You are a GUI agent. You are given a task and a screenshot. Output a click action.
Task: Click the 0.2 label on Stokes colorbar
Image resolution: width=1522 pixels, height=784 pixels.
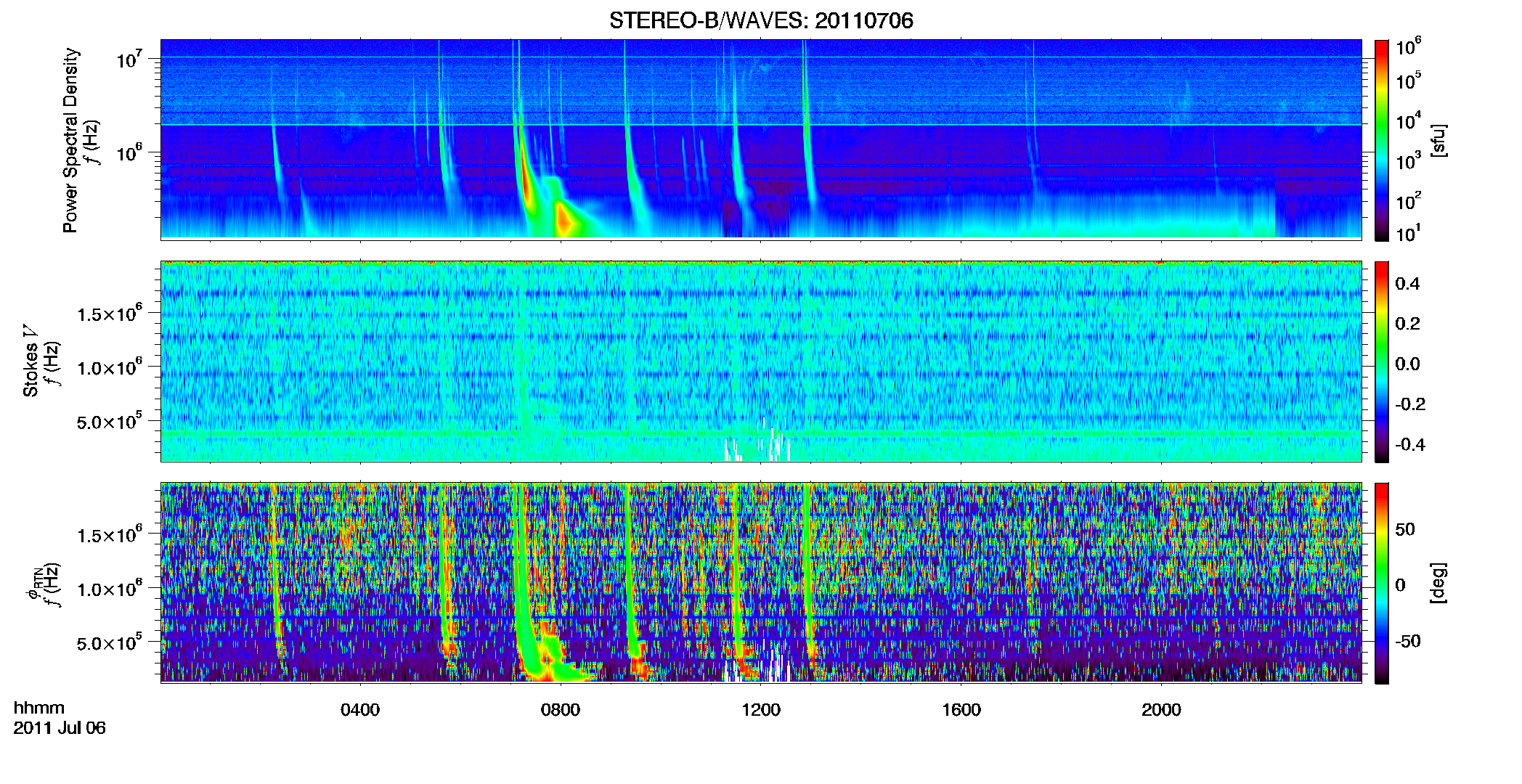(x=1407, y=324)
